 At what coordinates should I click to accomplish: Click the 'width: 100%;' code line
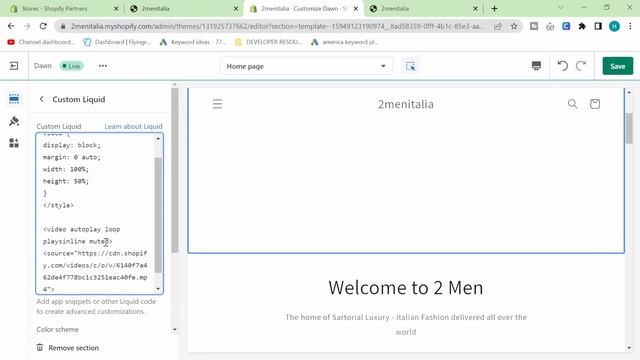click(66, 169)
